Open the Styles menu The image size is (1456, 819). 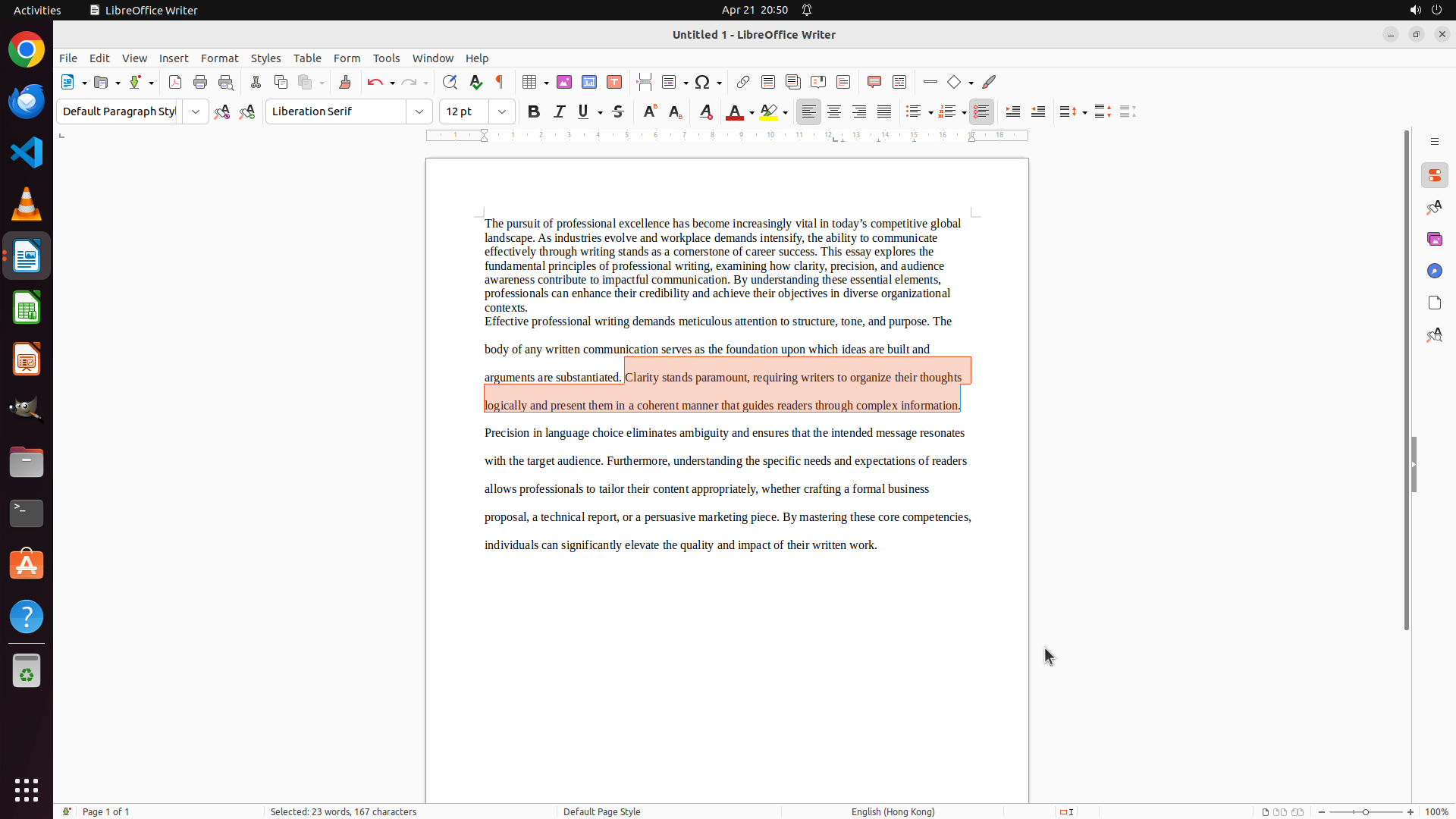(265, 58)
